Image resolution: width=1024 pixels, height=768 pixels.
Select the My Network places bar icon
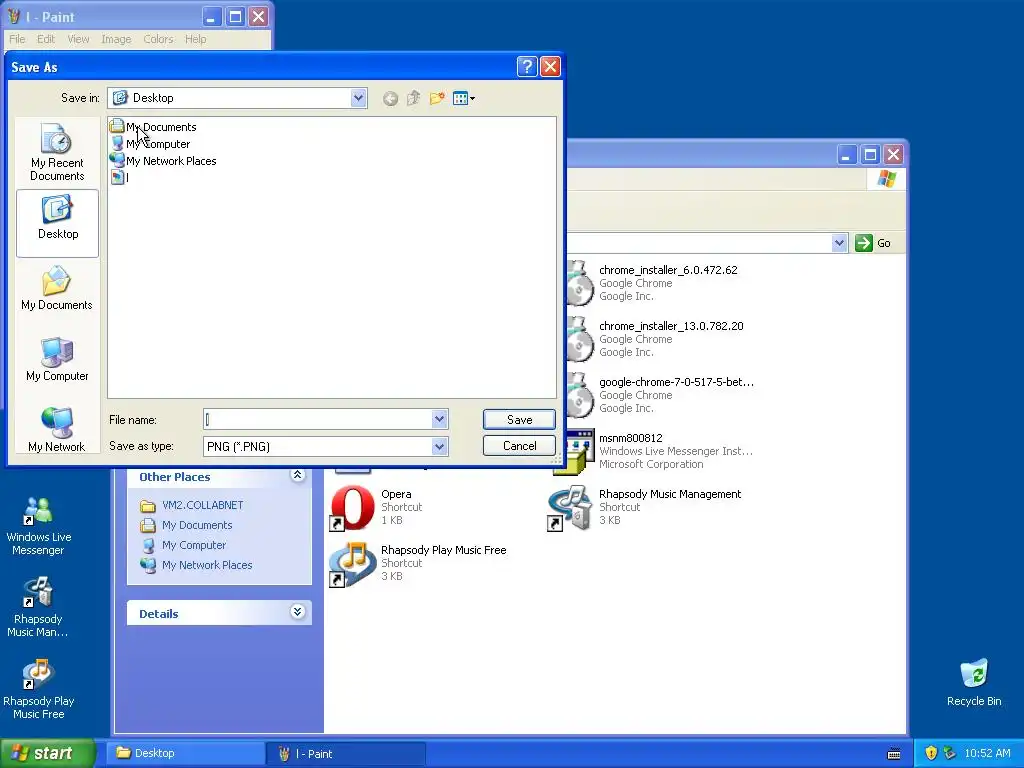coord(57,430)
